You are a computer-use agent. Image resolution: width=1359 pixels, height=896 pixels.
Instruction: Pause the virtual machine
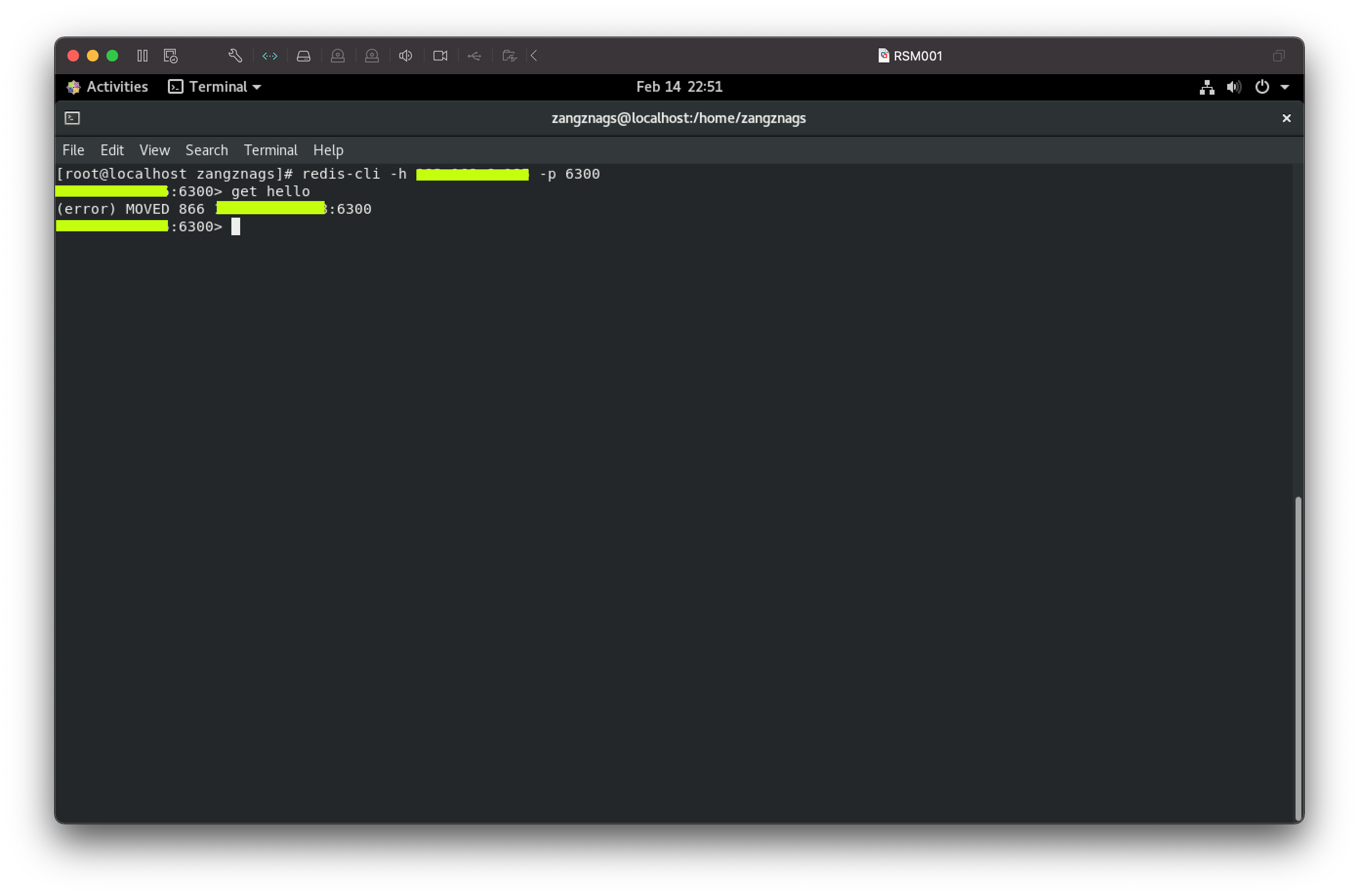pyautogui.click(x=143, y=56)
